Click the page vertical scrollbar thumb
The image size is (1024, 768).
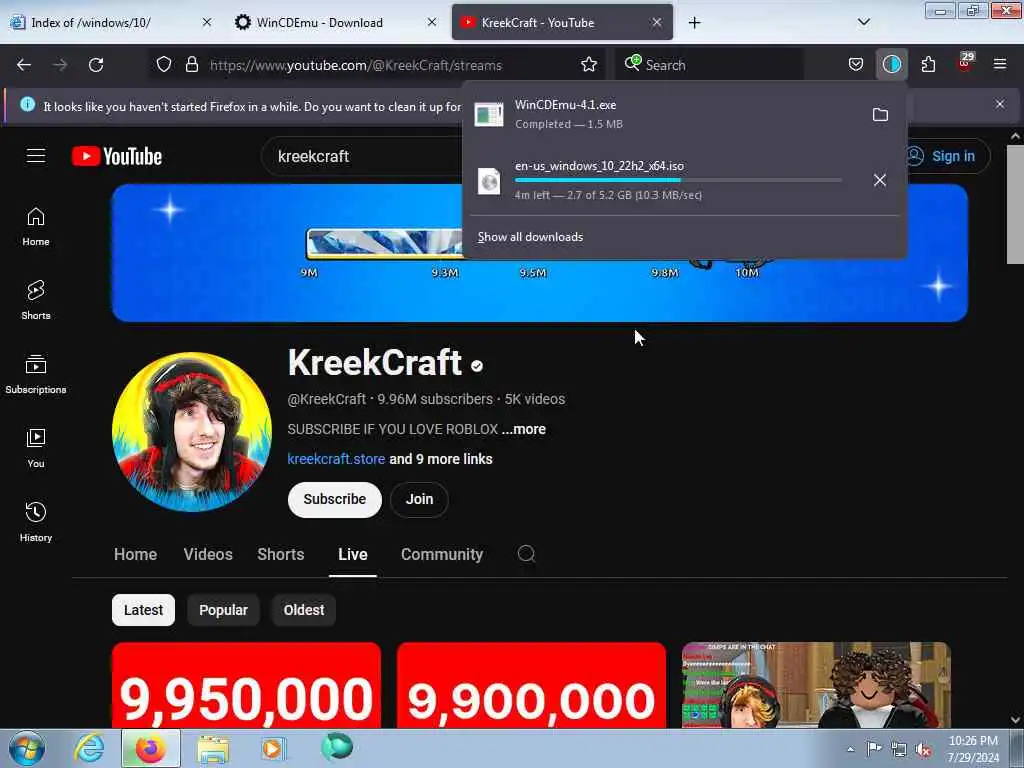tap(1015, 204)
